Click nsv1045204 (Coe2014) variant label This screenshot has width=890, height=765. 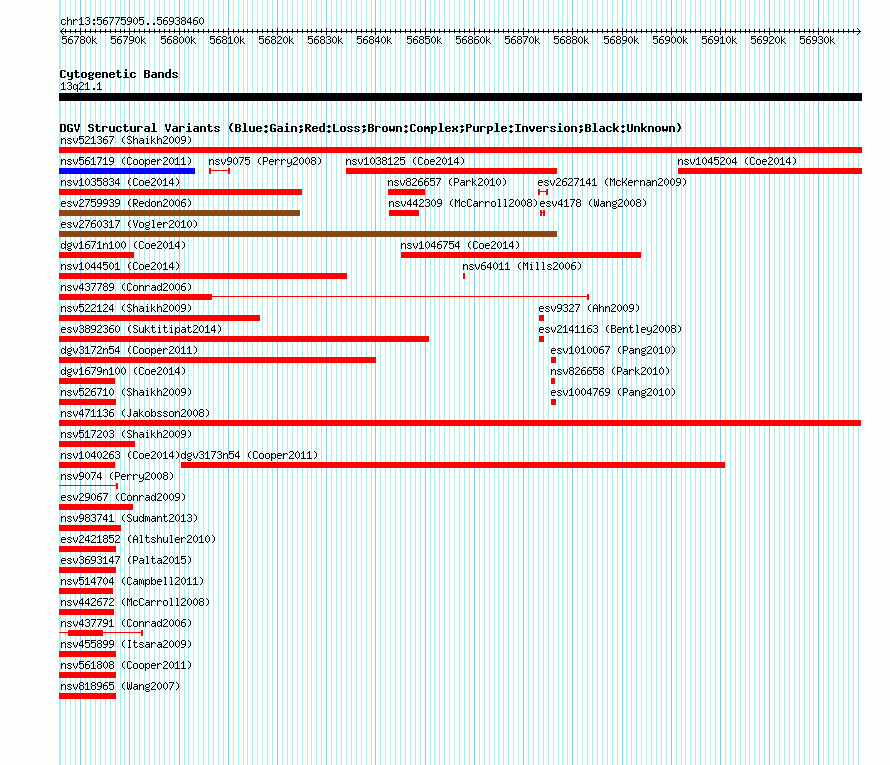(x=737, y=161)
